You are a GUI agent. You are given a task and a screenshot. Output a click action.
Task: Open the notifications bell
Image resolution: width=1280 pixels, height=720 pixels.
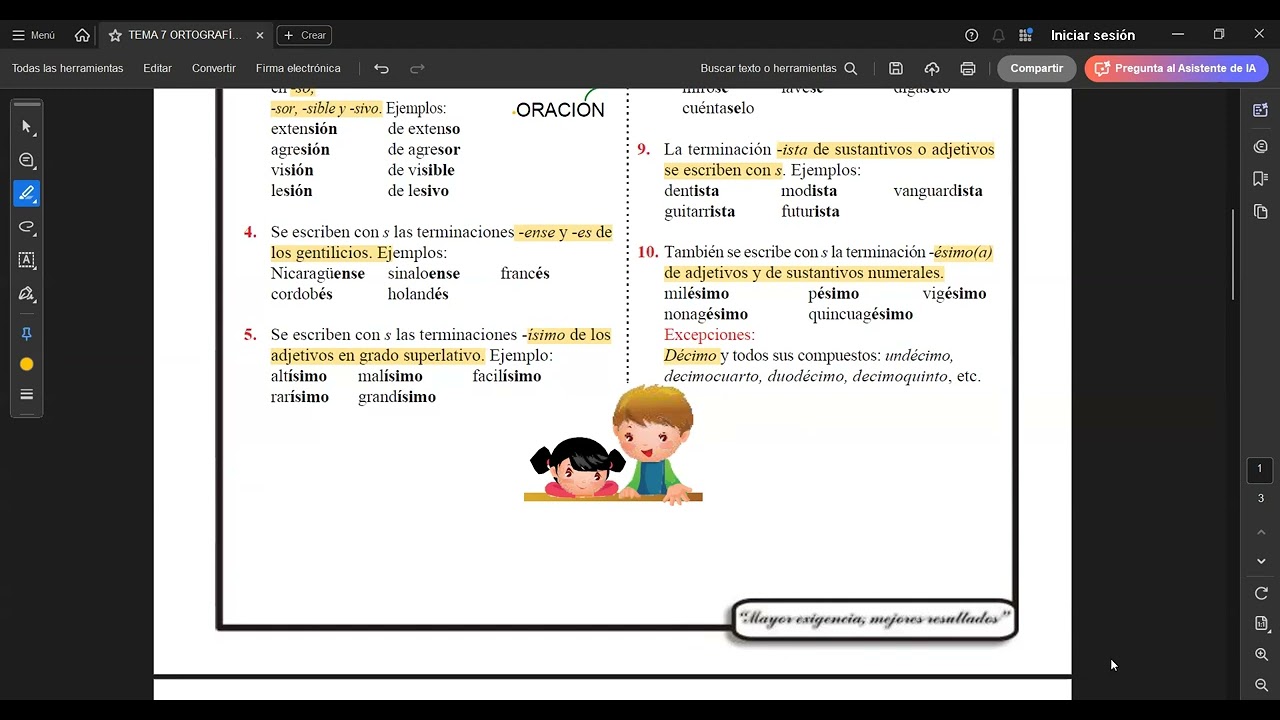click(x=998, y=35)
